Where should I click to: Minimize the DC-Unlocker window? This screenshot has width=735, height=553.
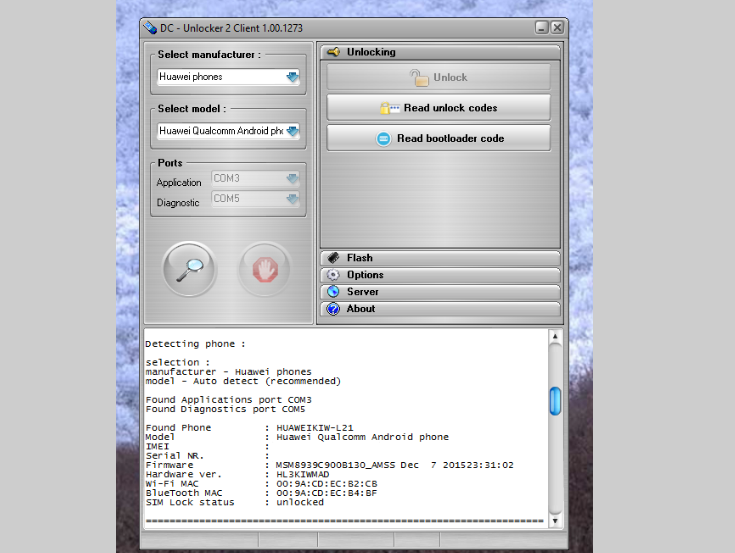(541, 28)
